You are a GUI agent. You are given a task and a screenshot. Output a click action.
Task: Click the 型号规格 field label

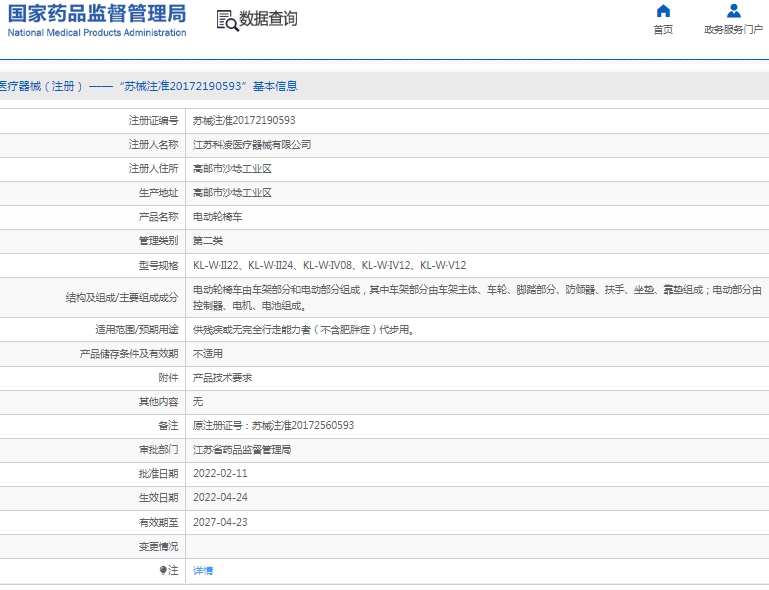click(x=158, y=265)
